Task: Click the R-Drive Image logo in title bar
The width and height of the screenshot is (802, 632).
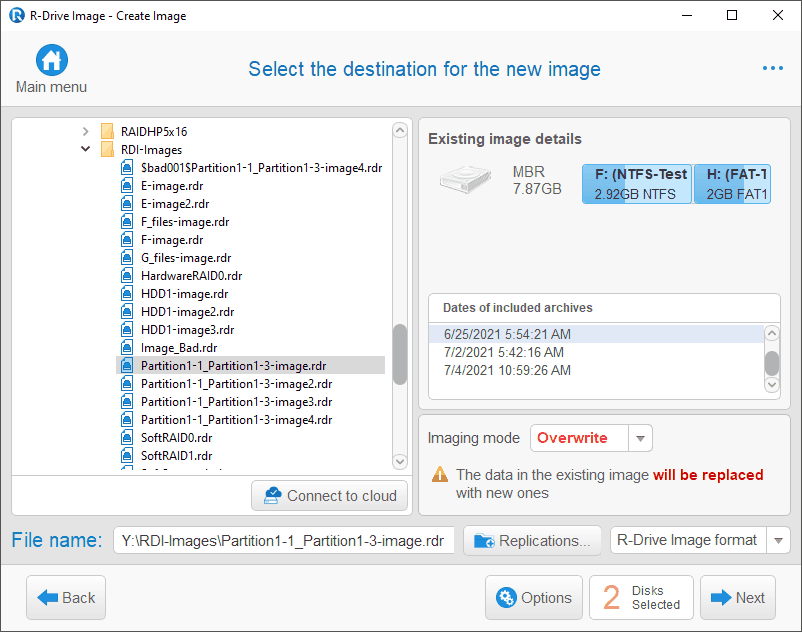Action: click(x=17, y=15)
